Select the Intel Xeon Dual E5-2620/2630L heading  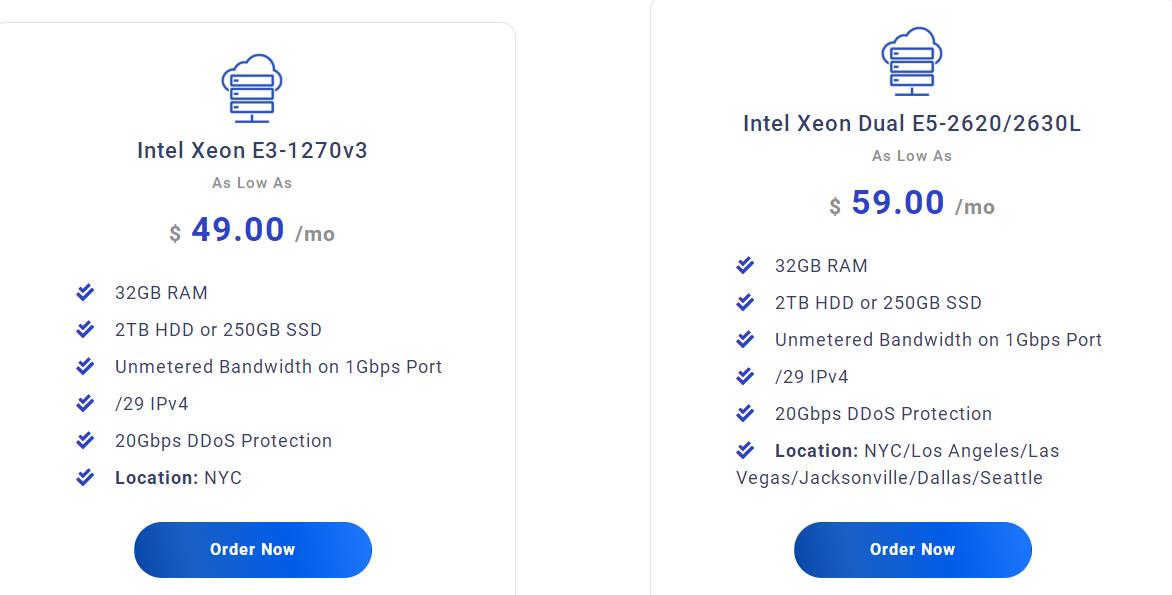click(912, 124)
